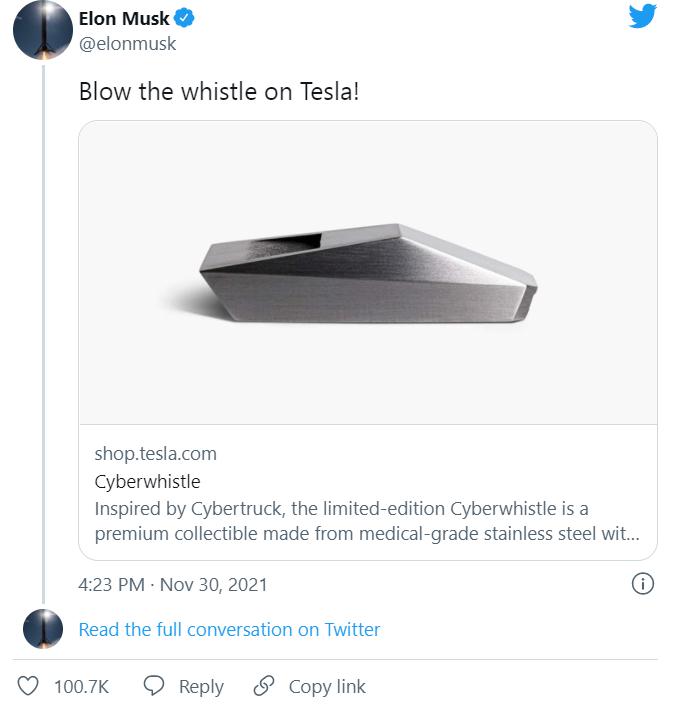The image size is (679, 710).
Task: Click the heart like icon
Action: point(29,686)
